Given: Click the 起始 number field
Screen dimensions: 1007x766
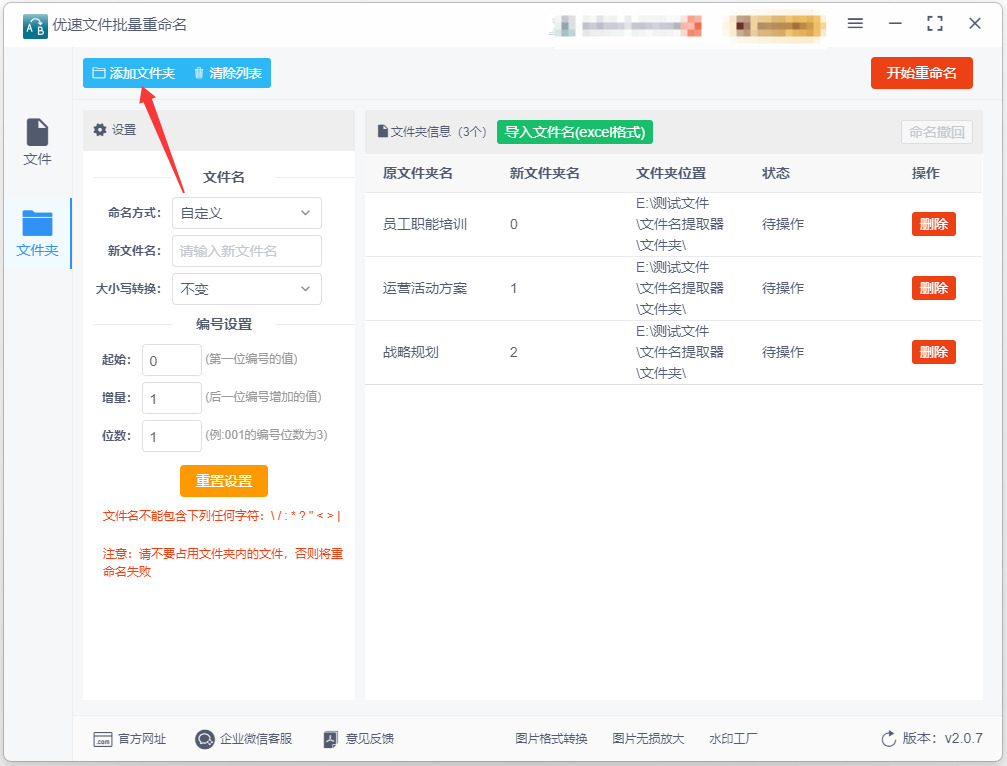Looking at the screenshot, I should coord(171,360).
